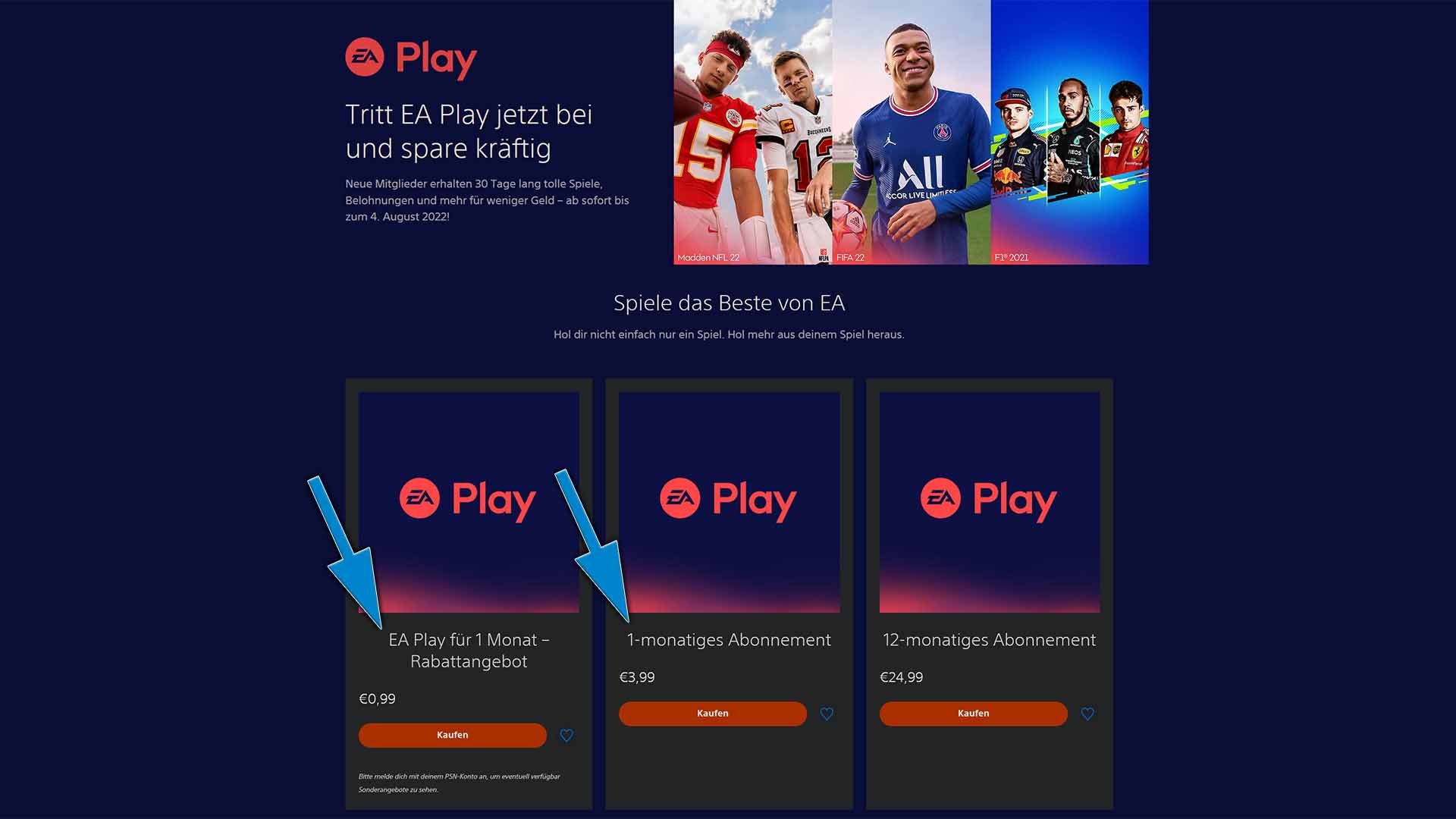Image resolution: width=1456 pixels, height=819 pixels.
Task: Click the 'Spiele das Beste von EA' heading
Action: point(729,303)
